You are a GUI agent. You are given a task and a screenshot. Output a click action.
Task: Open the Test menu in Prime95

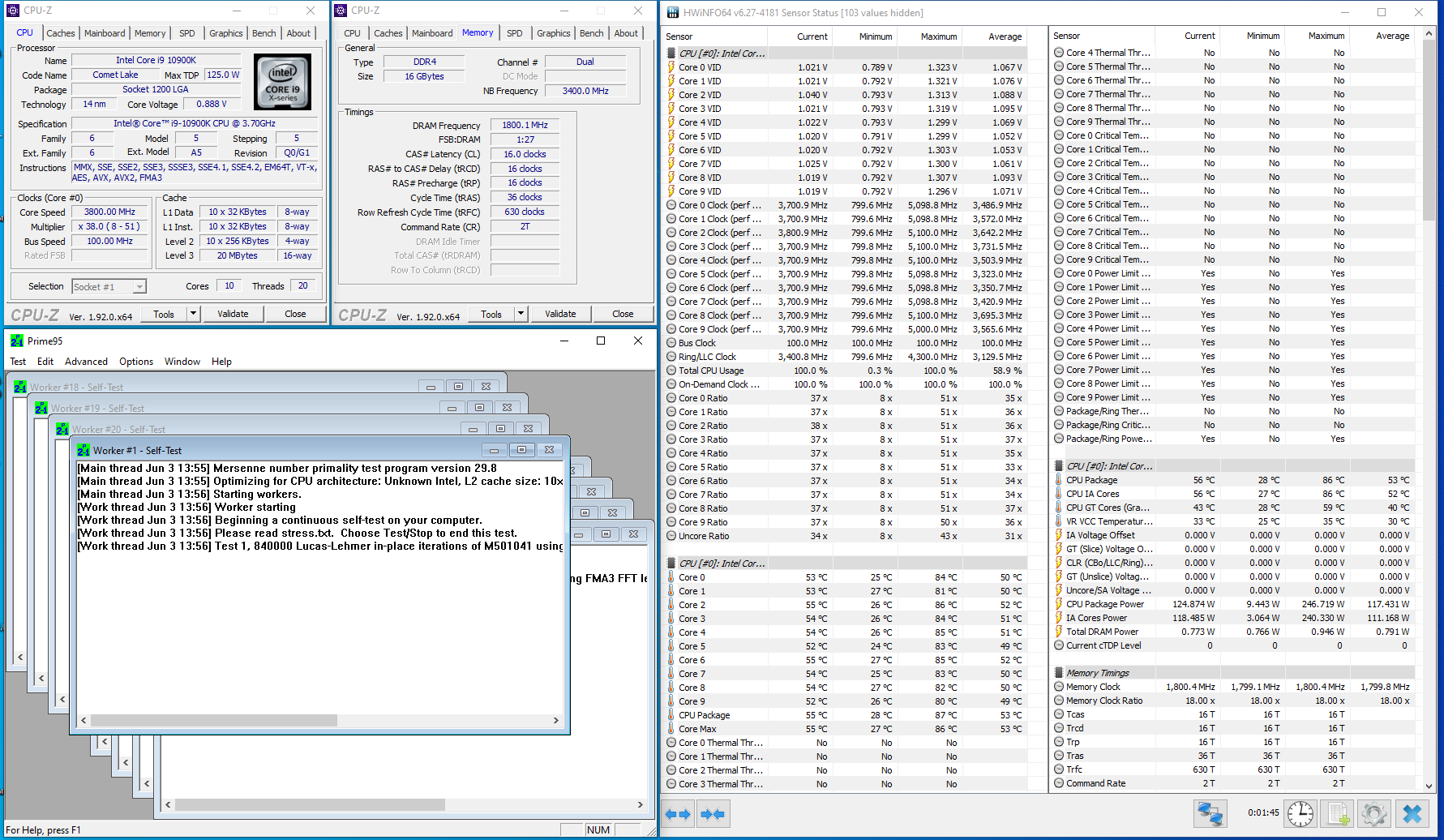coord(18,362)
